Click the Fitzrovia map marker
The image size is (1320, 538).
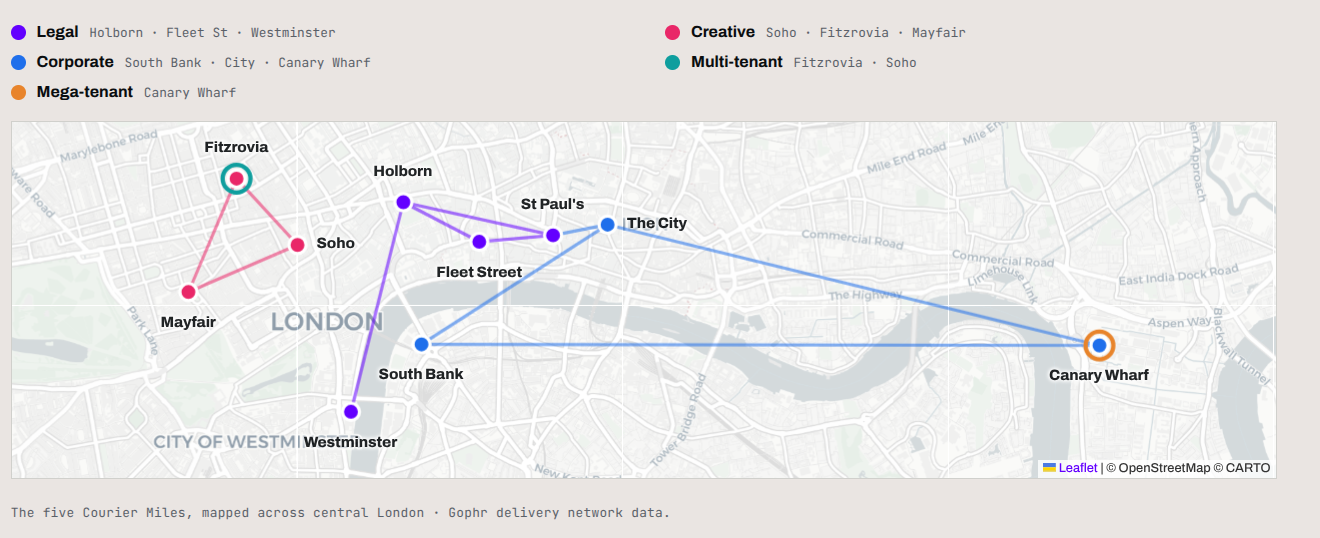point(237,179)
